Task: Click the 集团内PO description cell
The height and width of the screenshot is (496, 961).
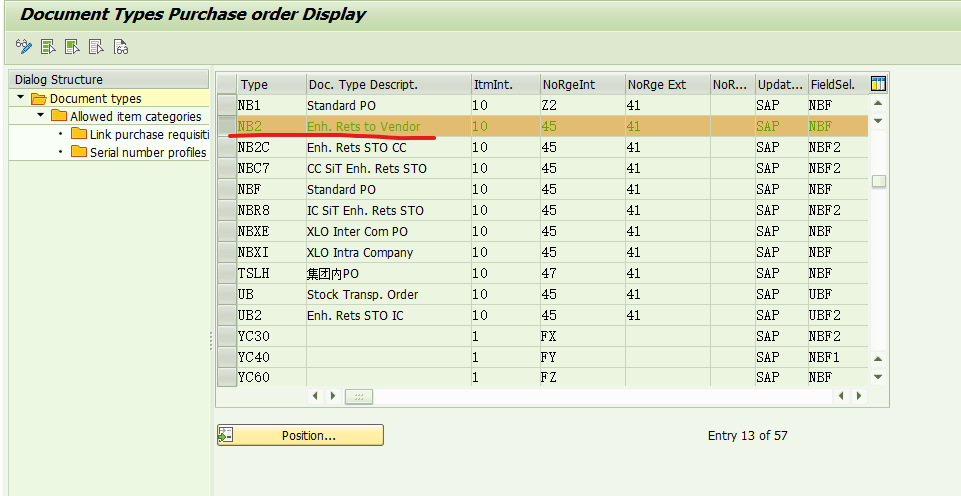Action: (x=389, y=273)
